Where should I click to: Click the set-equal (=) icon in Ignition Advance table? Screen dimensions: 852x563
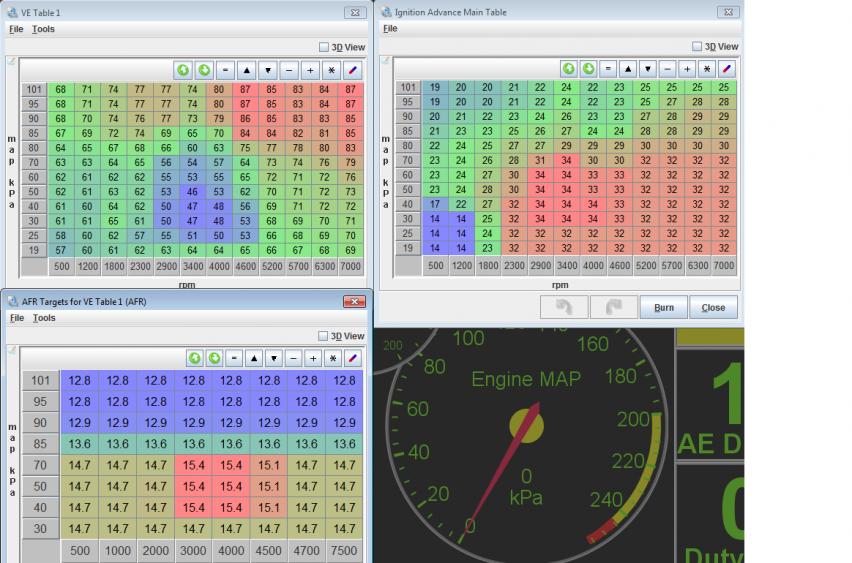(x=608, y=69)
